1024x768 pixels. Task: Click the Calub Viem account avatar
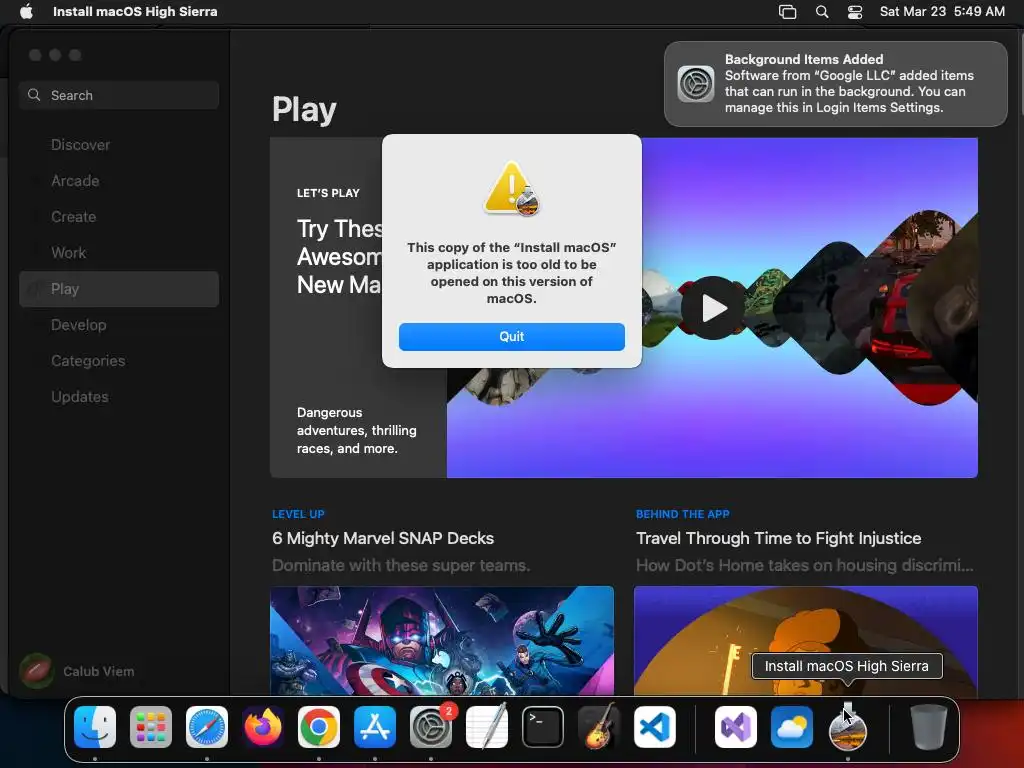click(37, 671)
